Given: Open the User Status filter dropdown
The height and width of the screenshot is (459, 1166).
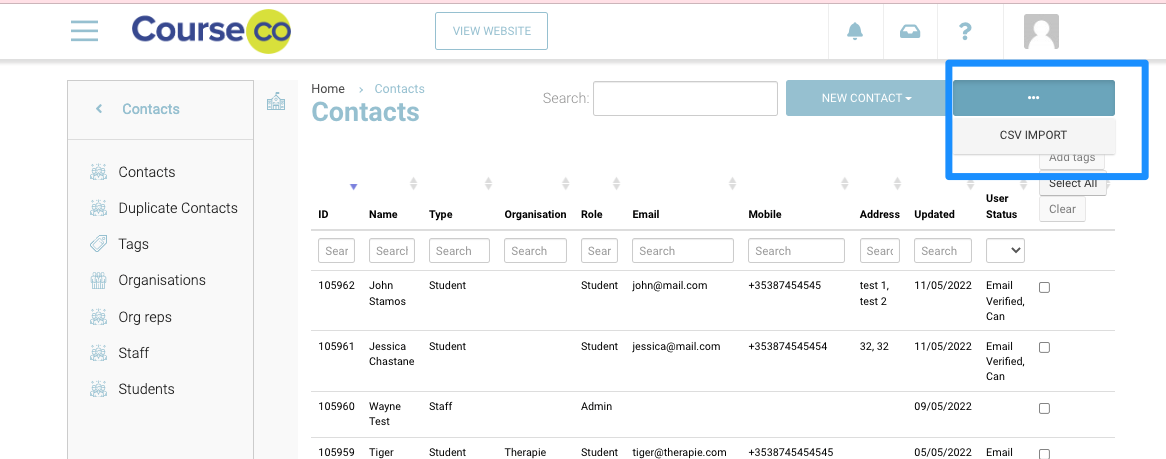Looking at the screenshot, I should point(1005,251).
